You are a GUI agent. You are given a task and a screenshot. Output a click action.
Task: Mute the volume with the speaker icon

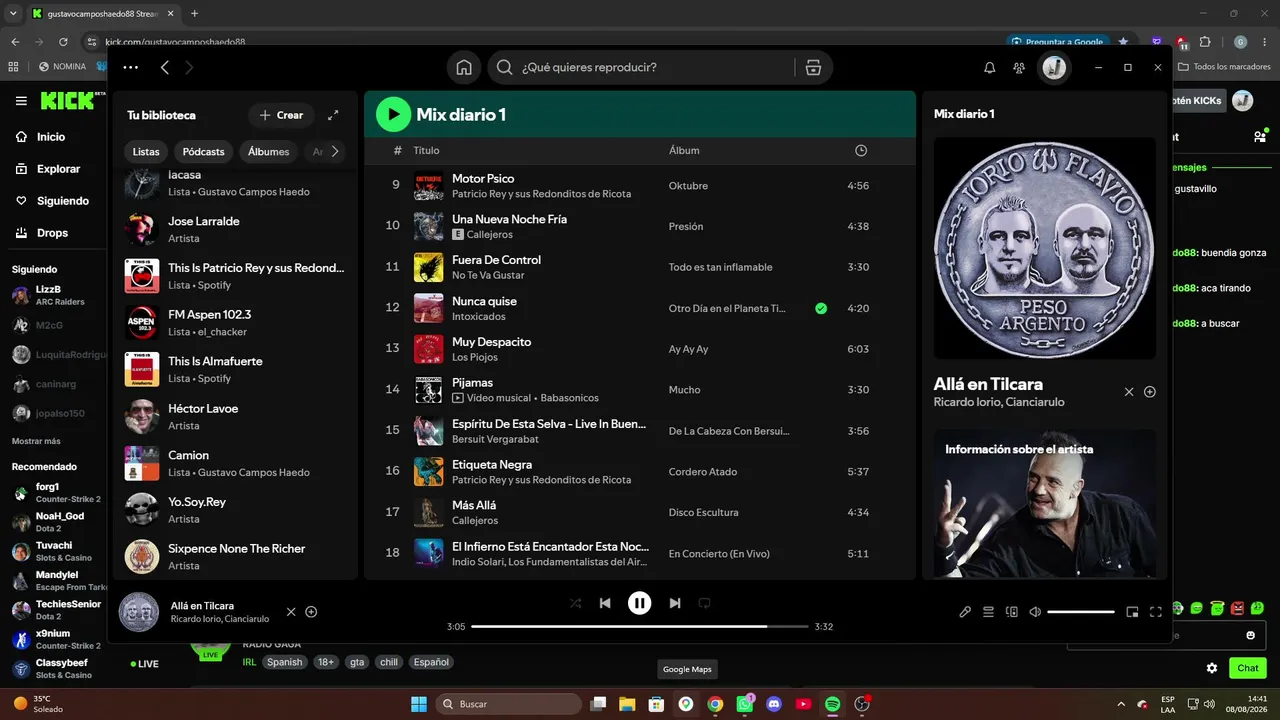coord(1035,612)
